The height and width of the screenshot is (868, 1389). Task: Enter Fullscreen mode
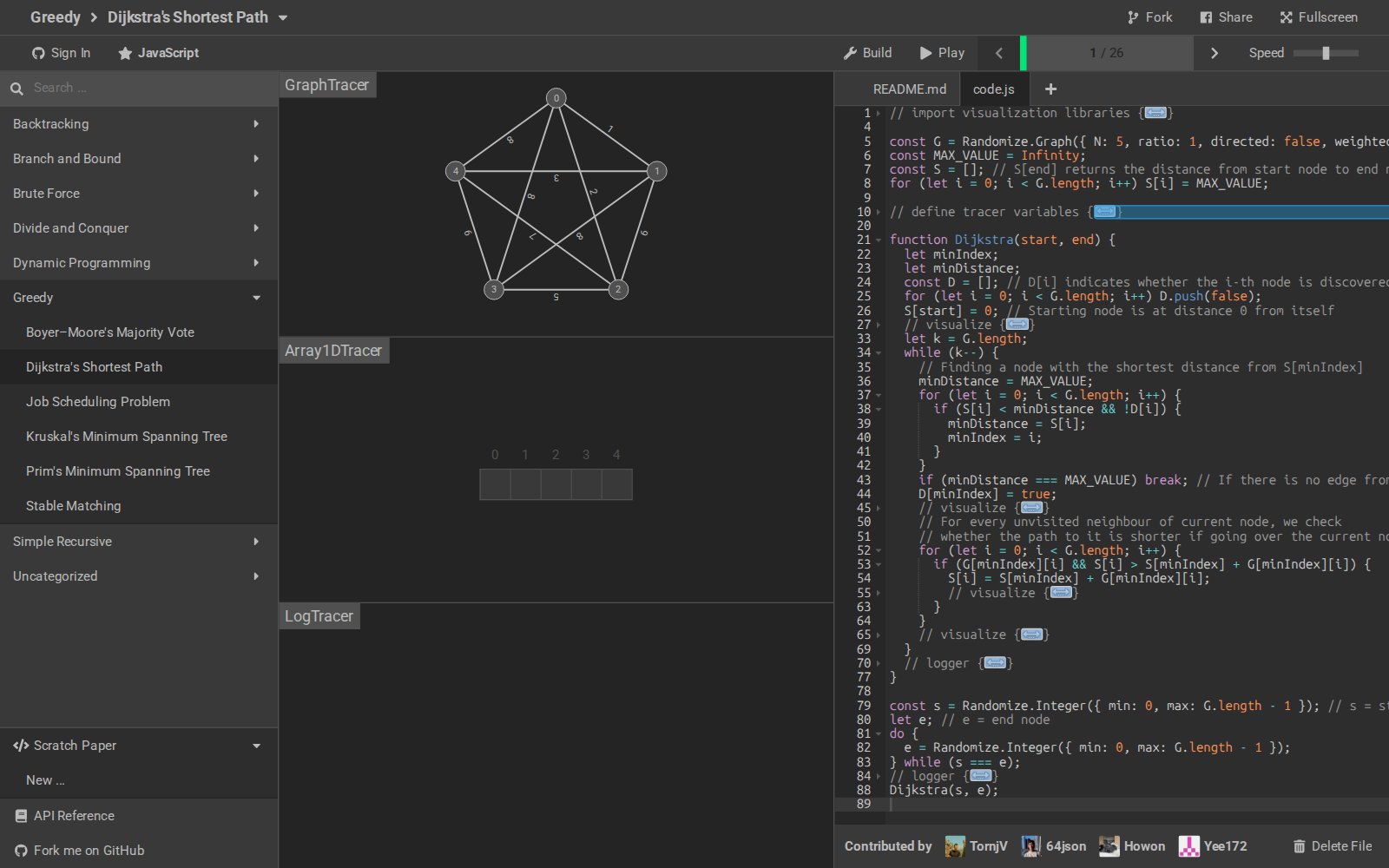[1319, 17]
